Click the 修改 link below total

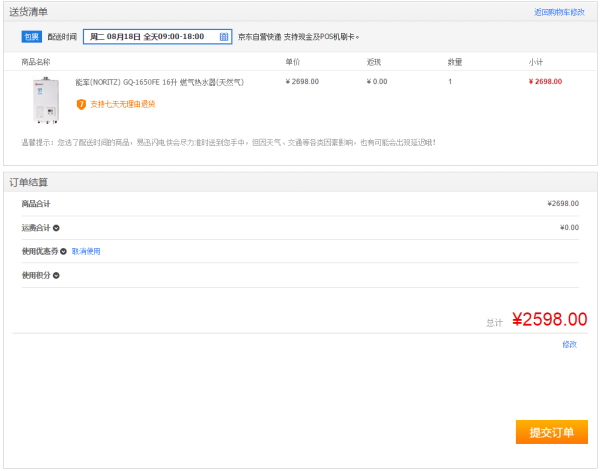[x=569, y=344]
